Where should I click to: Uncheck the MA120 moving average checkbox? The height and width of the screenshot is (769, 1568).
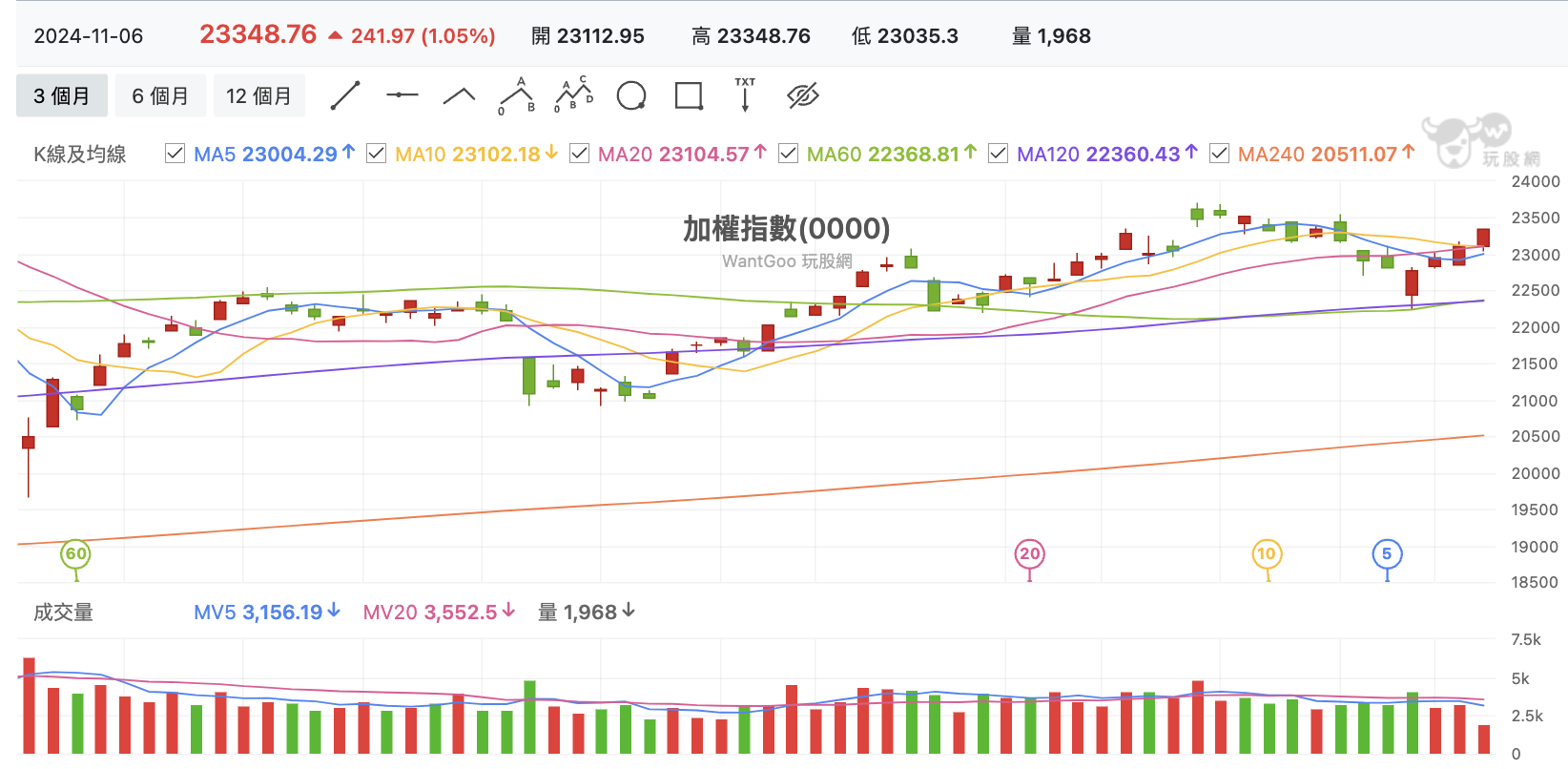click(998, 154)
